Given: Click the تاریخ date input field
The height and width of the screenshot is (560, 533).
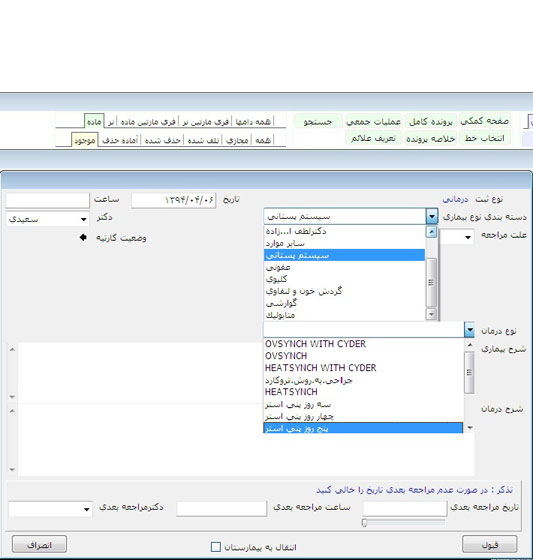Looking at the screenshot, I should [174, 200].
